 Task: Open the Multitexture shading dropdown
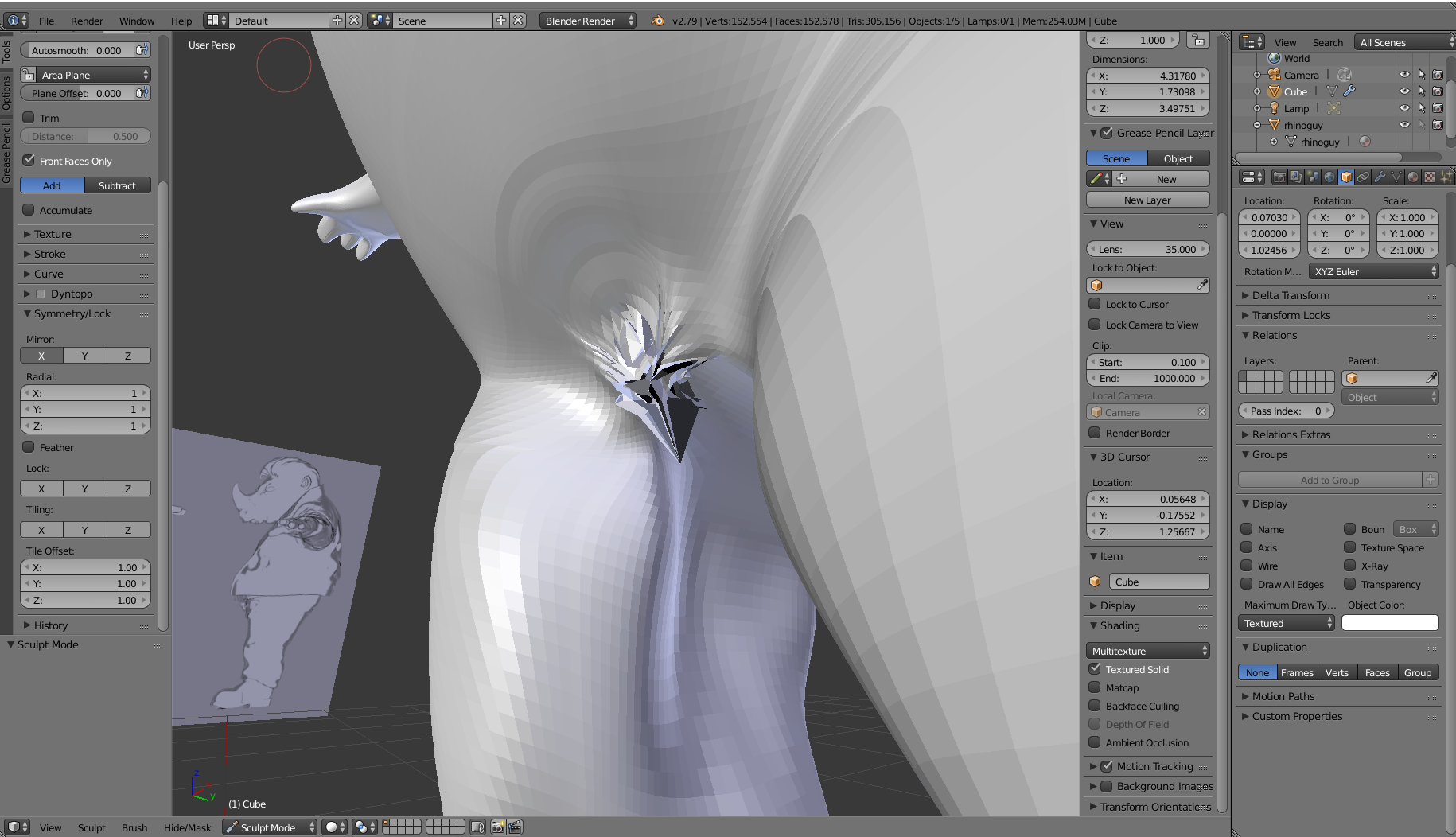[x=1148, y=651]
